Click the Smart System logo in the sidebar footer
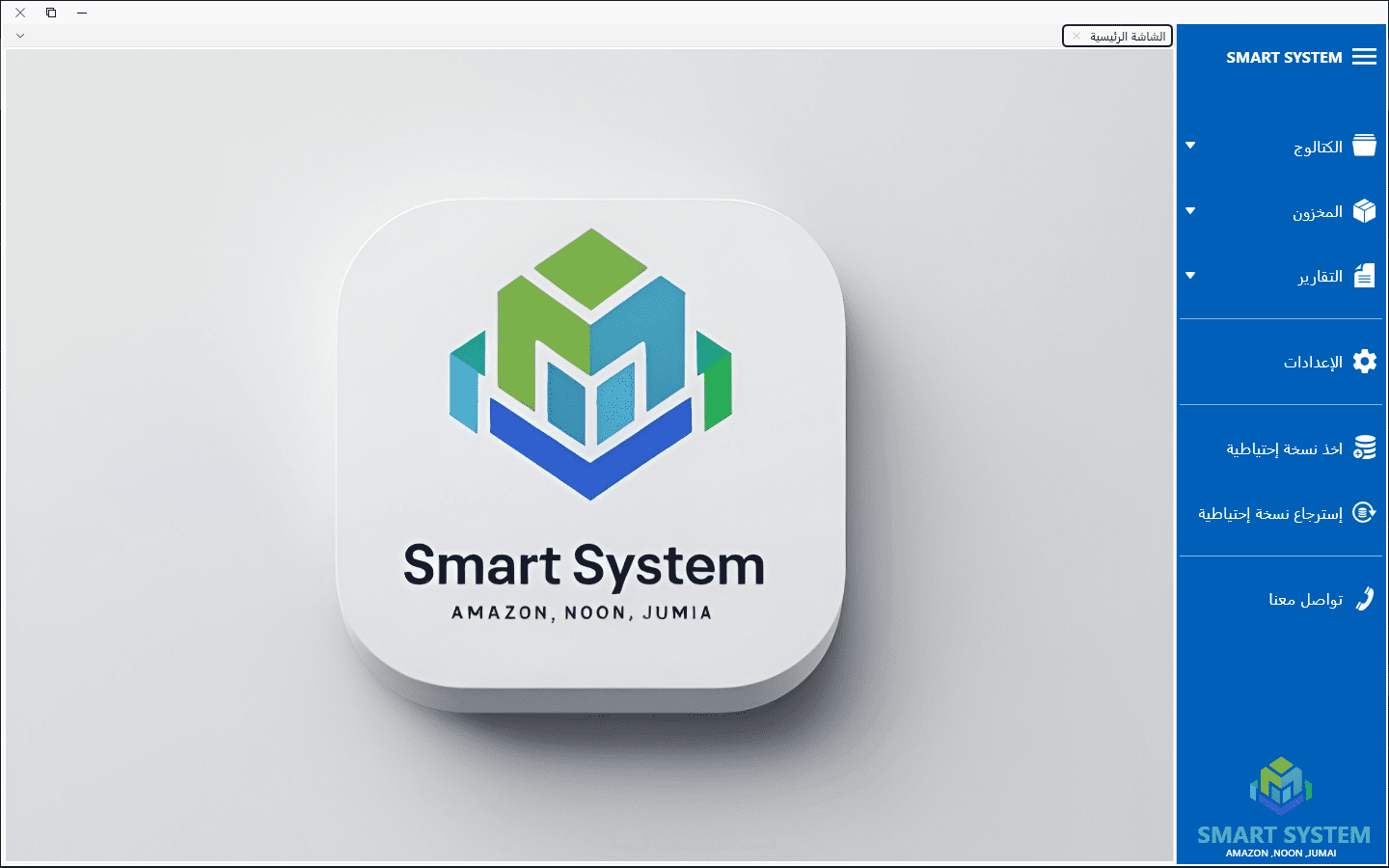This screenshot has width=1389, height=868. 1281,786
